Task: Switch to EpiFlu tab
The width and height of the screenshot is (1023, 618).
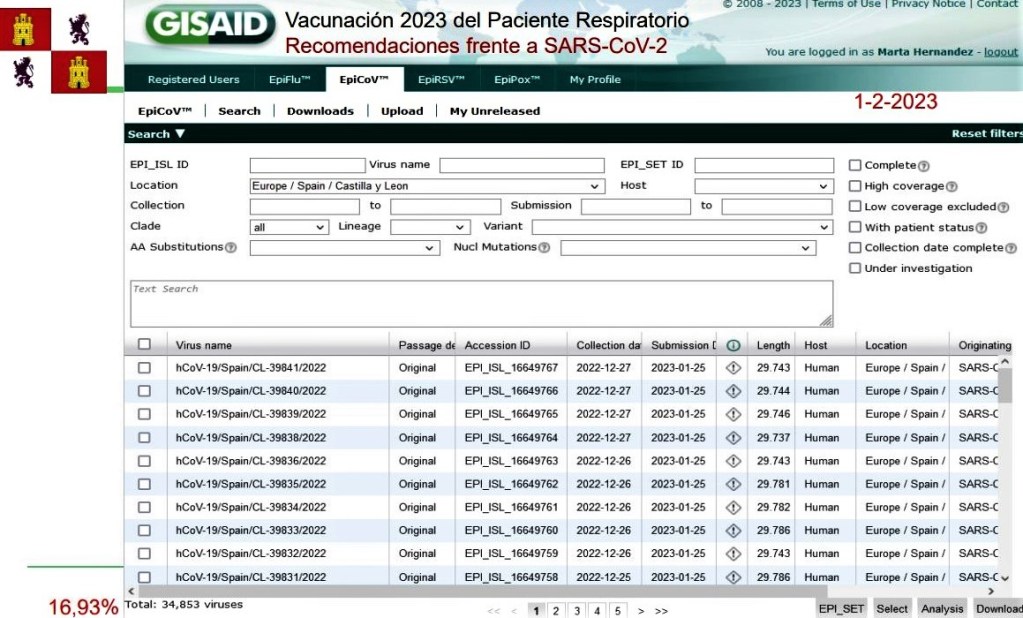Action: pos(289,80)
